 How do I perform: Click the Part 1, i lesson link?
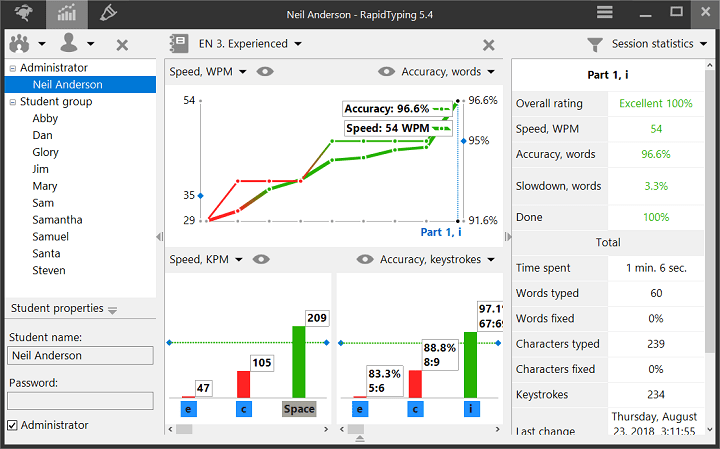tap(441, 232)
